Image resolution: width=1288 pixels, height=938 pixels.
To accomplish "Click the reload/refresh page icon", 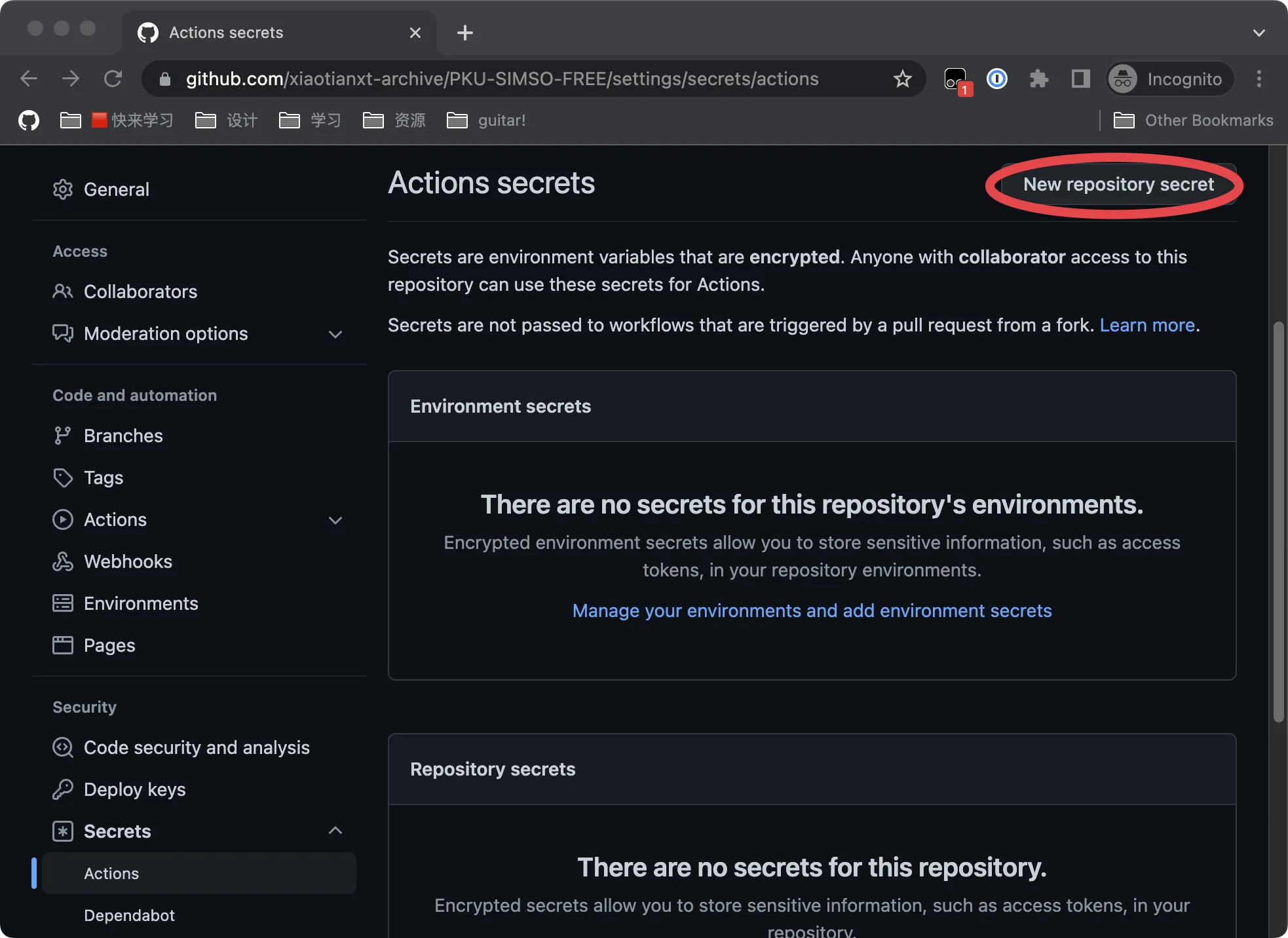I will [x=114, y=78].
